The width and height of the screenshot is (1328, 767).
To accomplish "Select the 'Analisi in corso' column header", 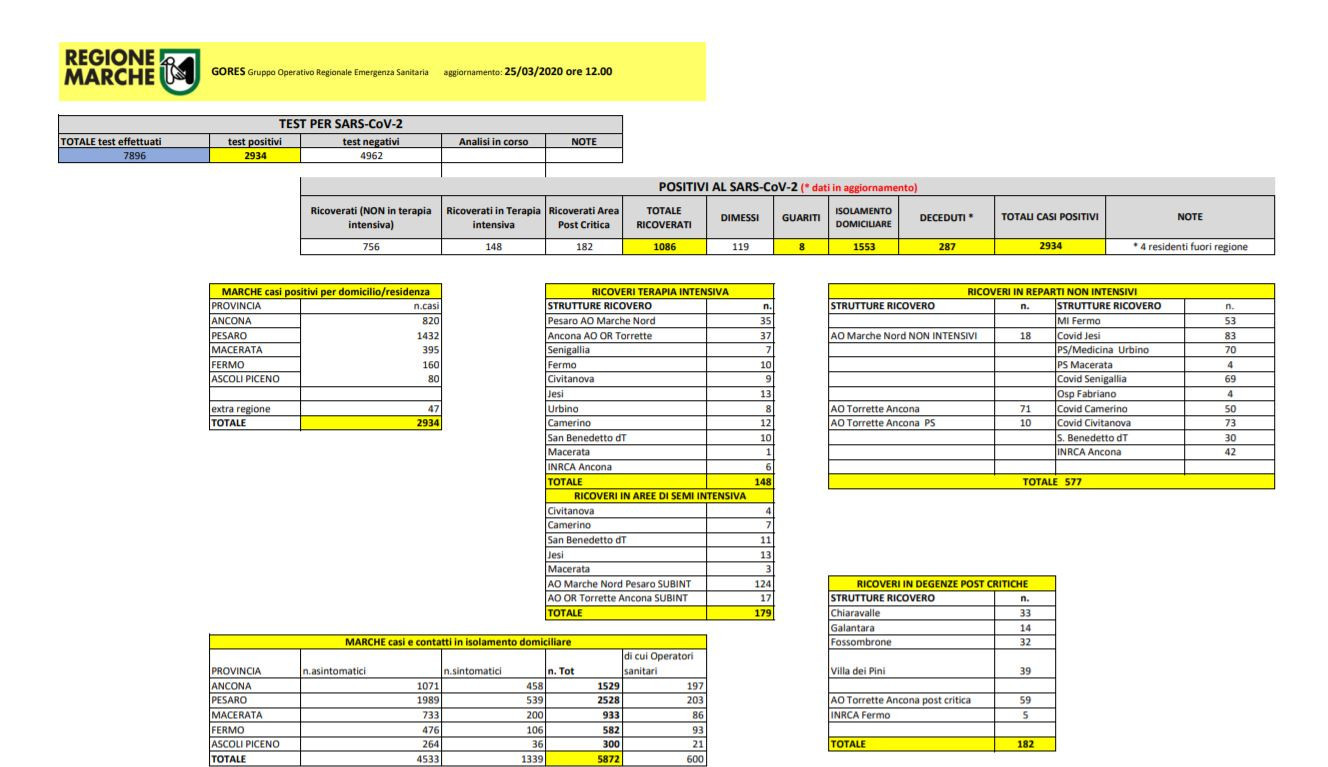I will point(494,142).
